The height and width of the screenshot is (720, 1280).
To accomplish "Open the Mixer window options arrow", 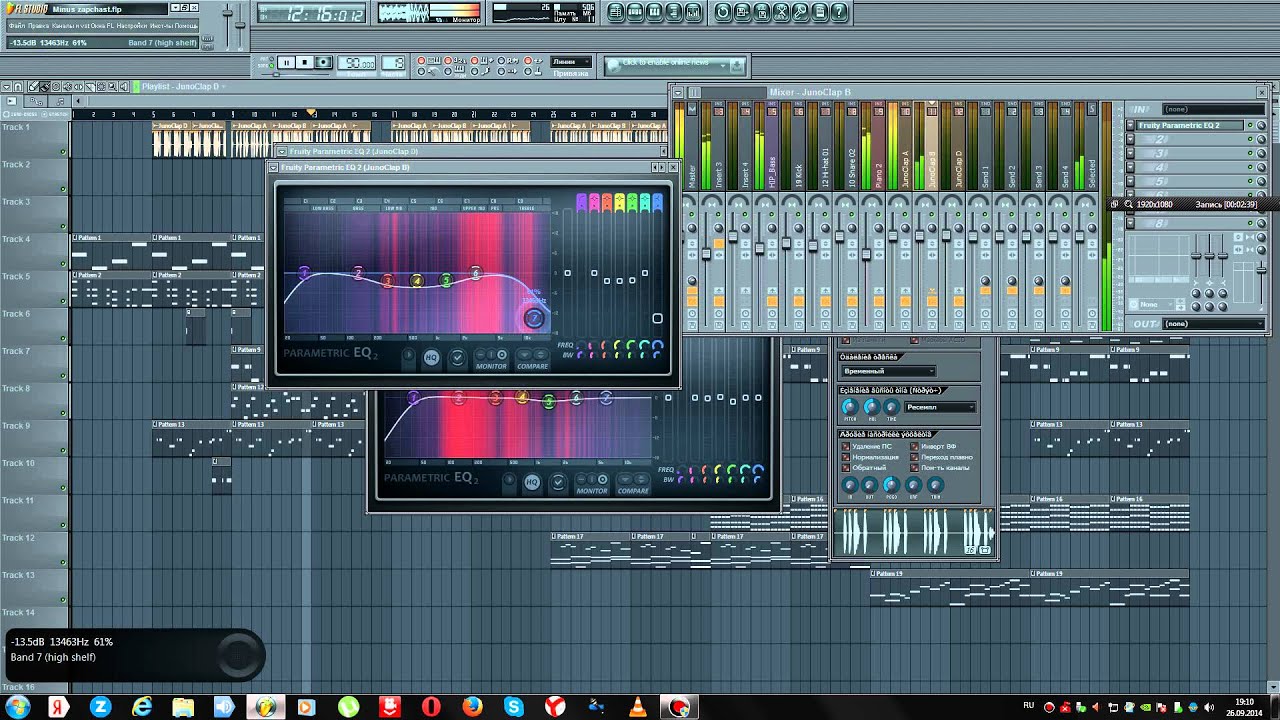I will click(x=679, y=92).
